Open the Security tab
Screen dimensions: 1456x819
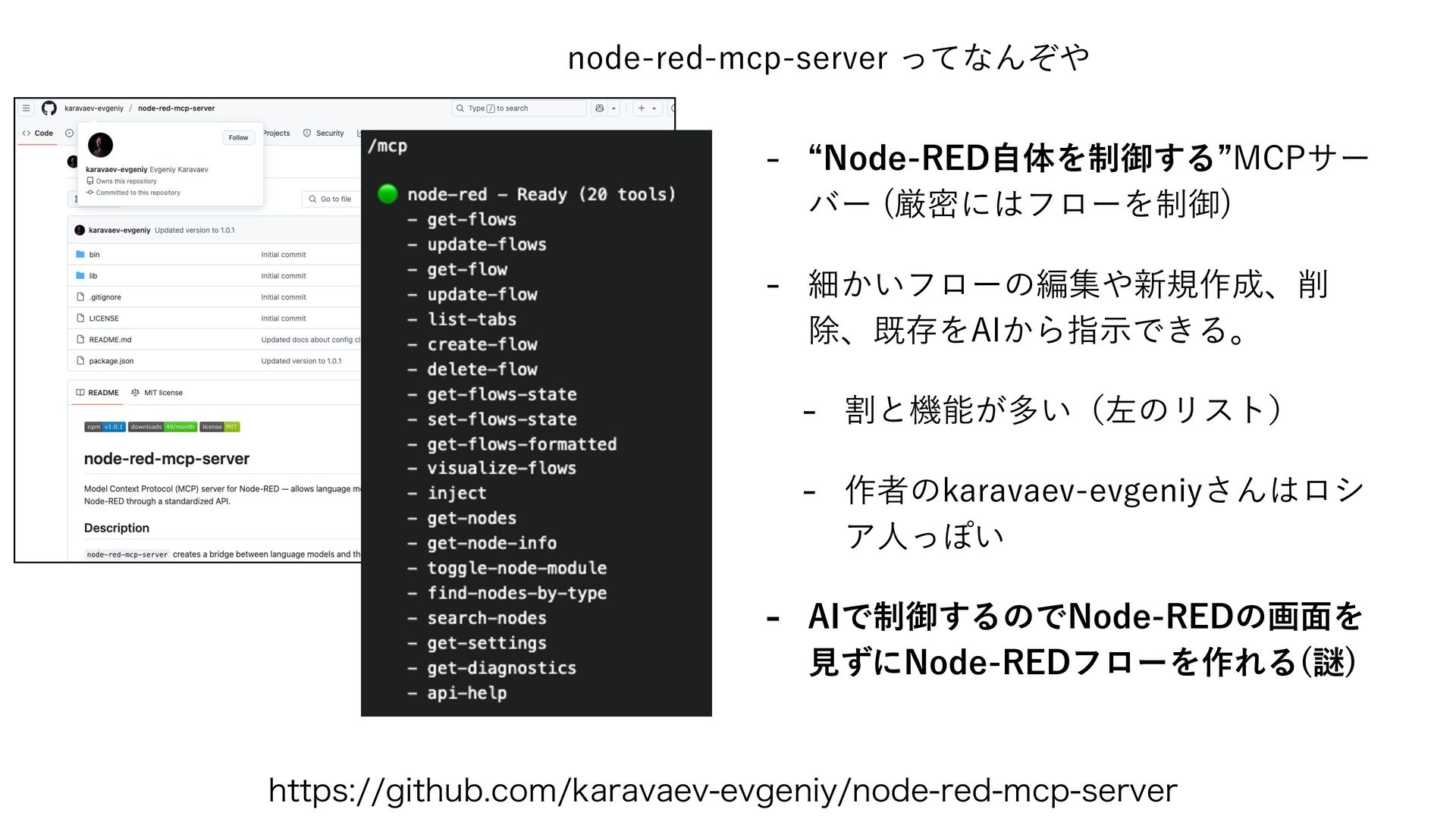point(324,133)
